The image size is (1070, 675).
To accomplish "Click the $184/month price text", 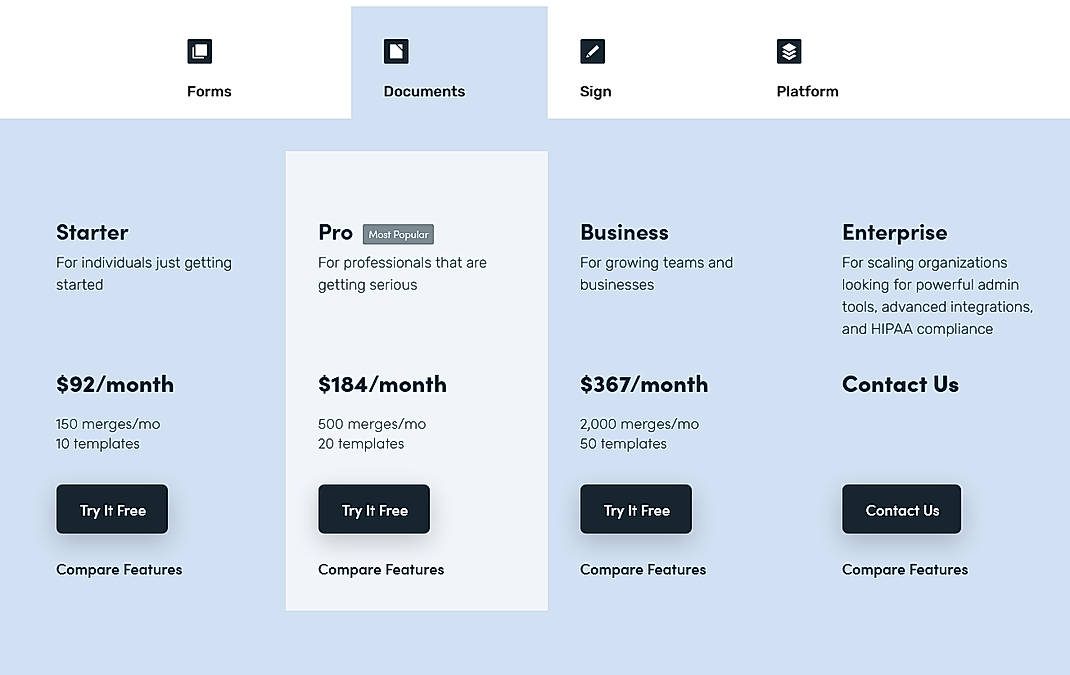I will (x=382, y=384).
